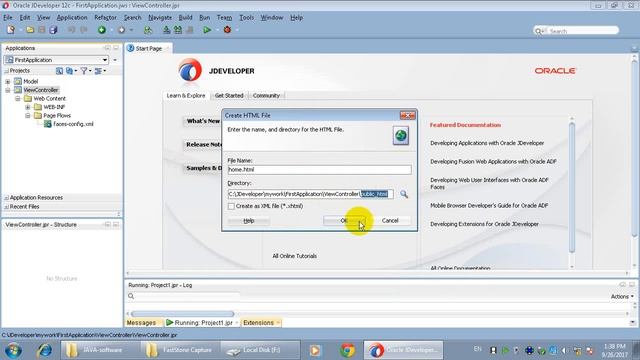The image size is (640, 360).
Task: Open the FirstApplication dropdown
Action: tap(105, 60)
